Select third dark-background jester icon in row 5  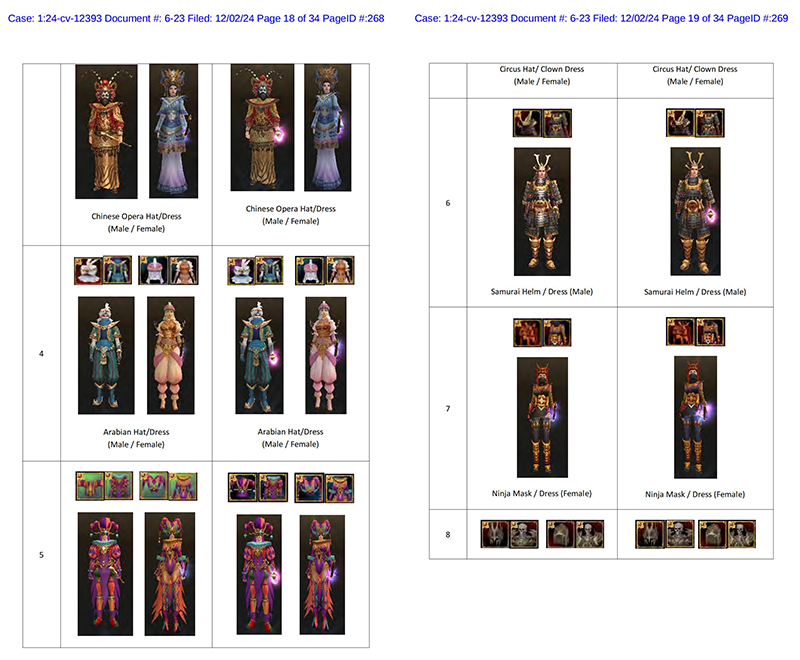[309, 487]
